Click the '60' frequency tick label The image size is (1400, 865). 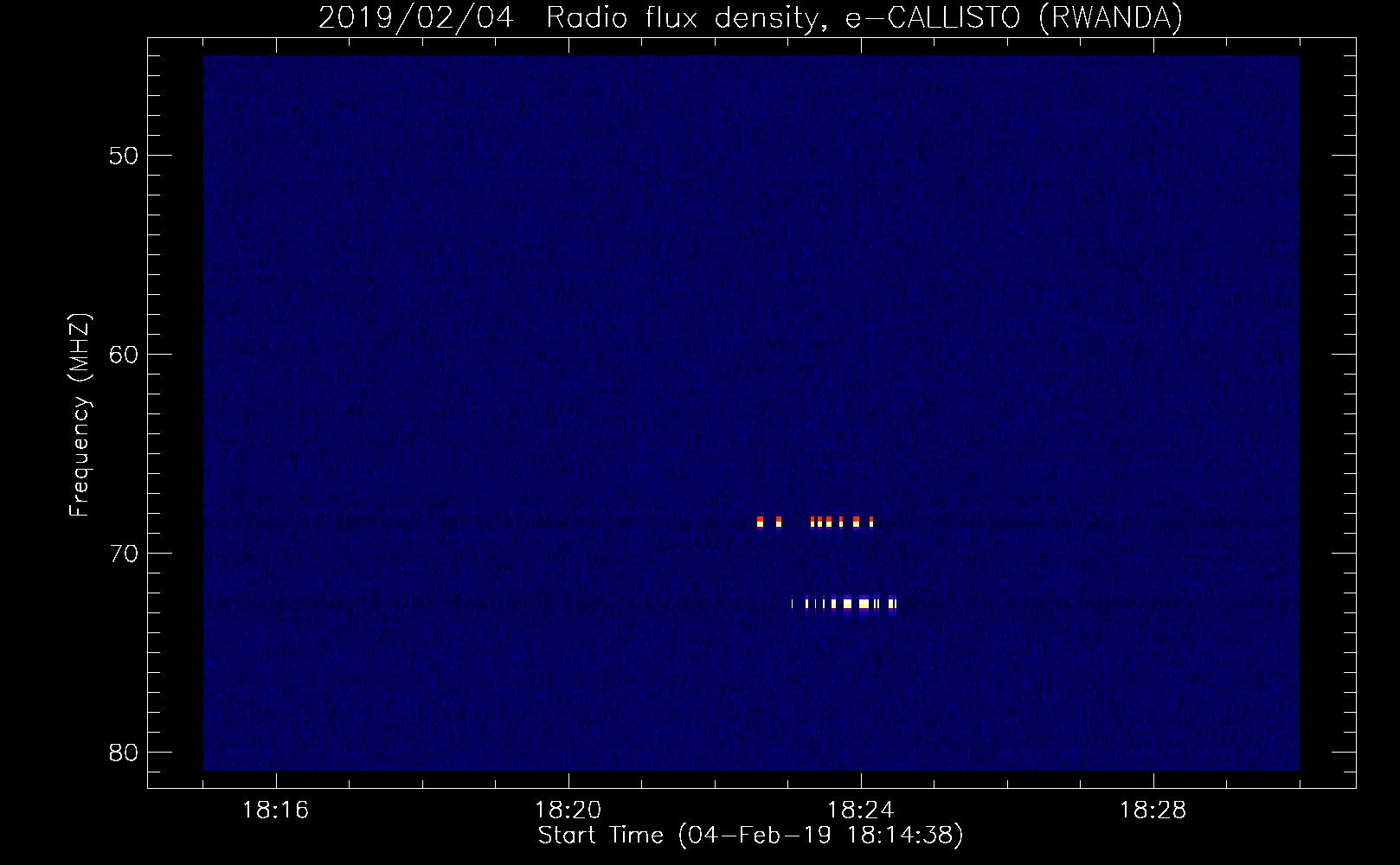pos(124,356)
